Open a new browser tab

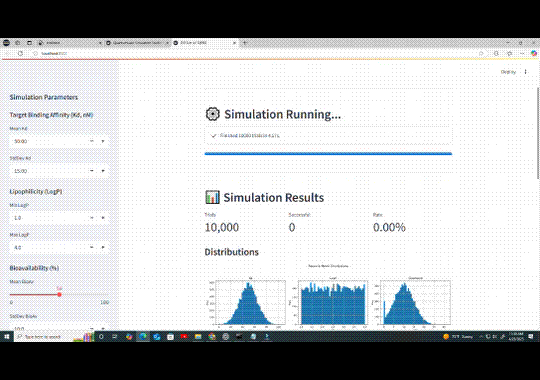(245, 43)
